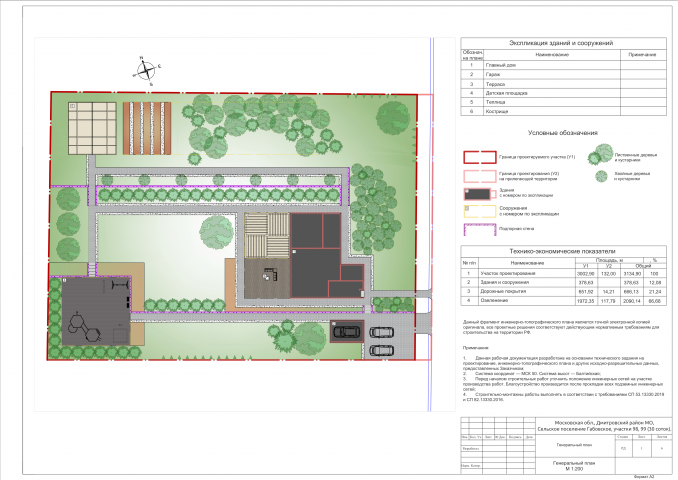
Task: Click the wooden terrace deck beside the house
Action: pyautogui.click(x=267, y=278)
